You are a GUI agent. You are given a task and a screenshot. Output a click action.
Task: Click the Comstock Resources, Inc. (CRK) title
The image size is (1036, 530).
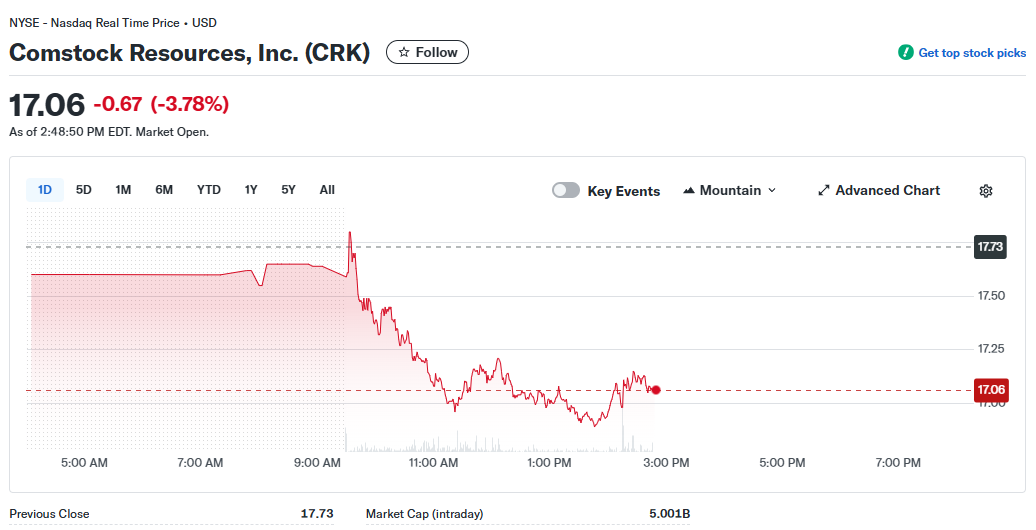click(190, 52)
